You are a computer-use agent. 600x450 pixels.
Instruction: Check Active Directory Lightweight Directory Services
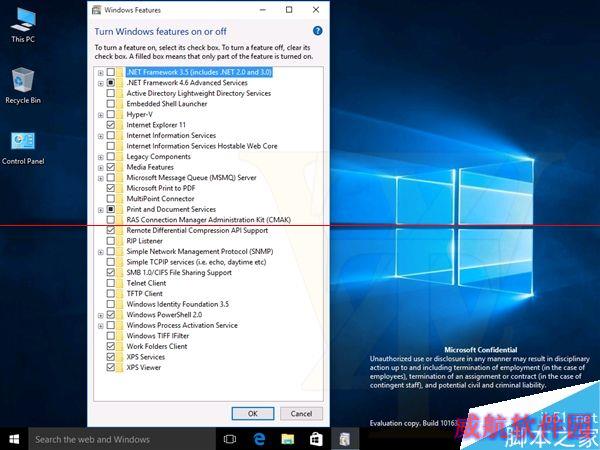(x=111, y=93)
